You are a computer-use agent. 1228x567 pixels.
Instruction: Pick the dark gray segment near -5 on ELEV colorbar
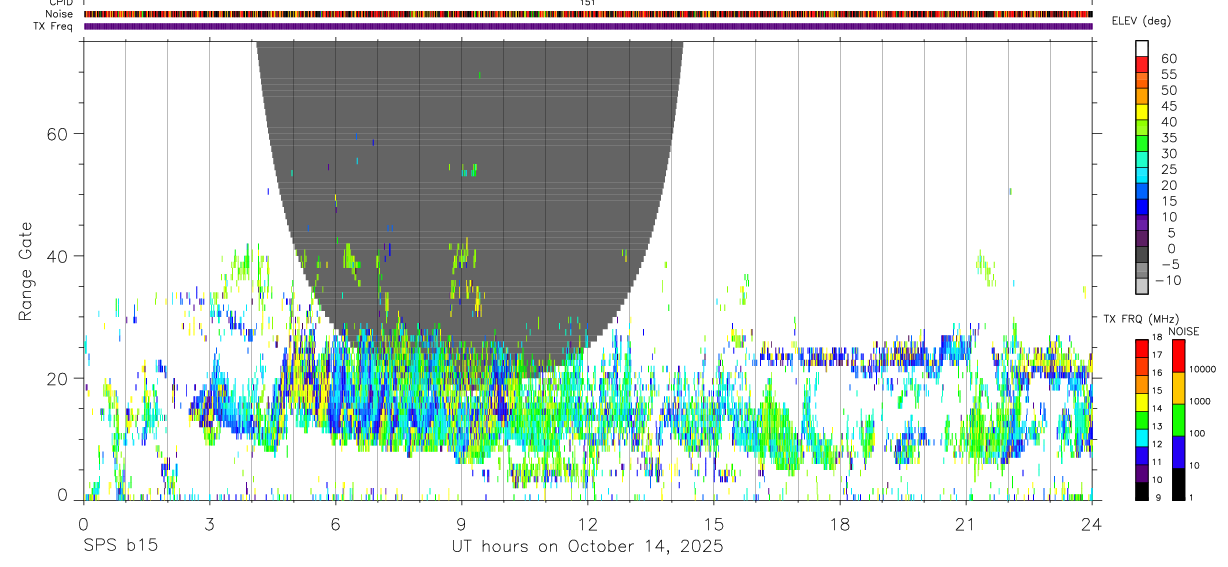[1142, 253]
